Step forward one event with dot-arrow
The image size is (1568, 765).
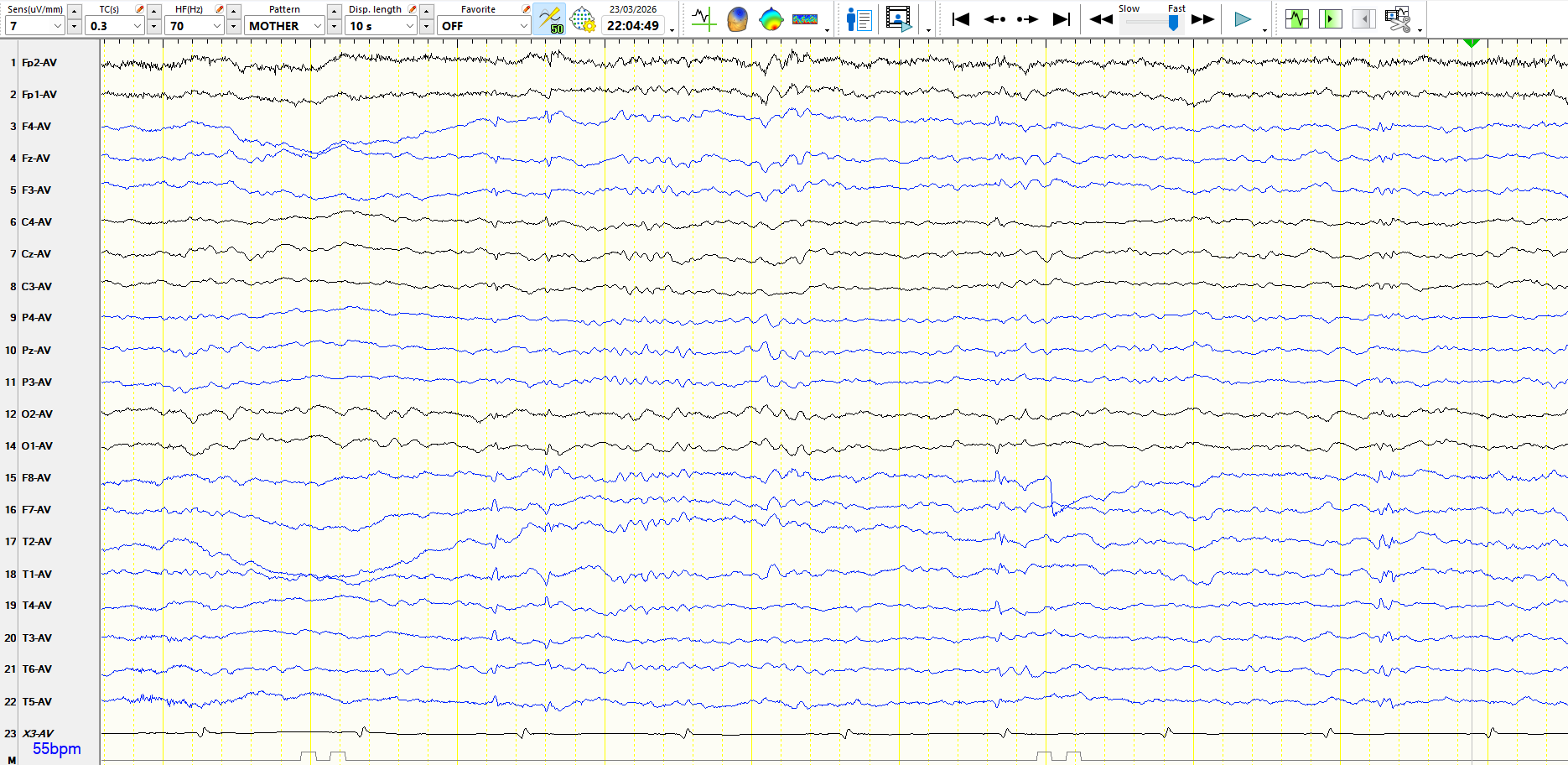coord(1027,18)
